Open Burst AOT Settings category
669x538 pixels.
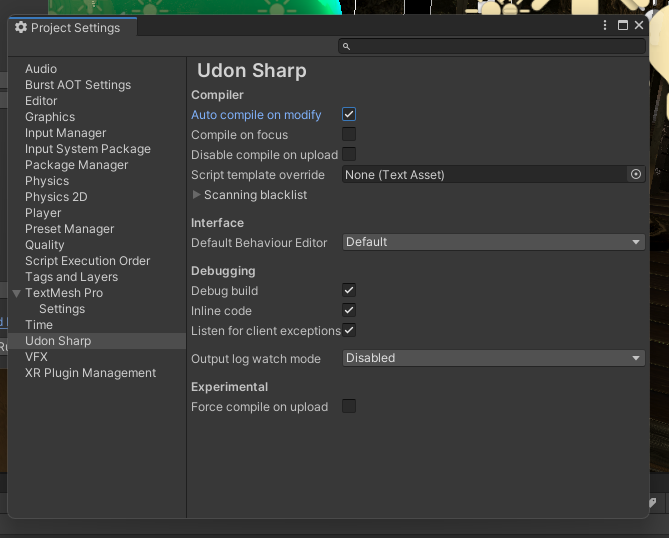click(78, 85)
